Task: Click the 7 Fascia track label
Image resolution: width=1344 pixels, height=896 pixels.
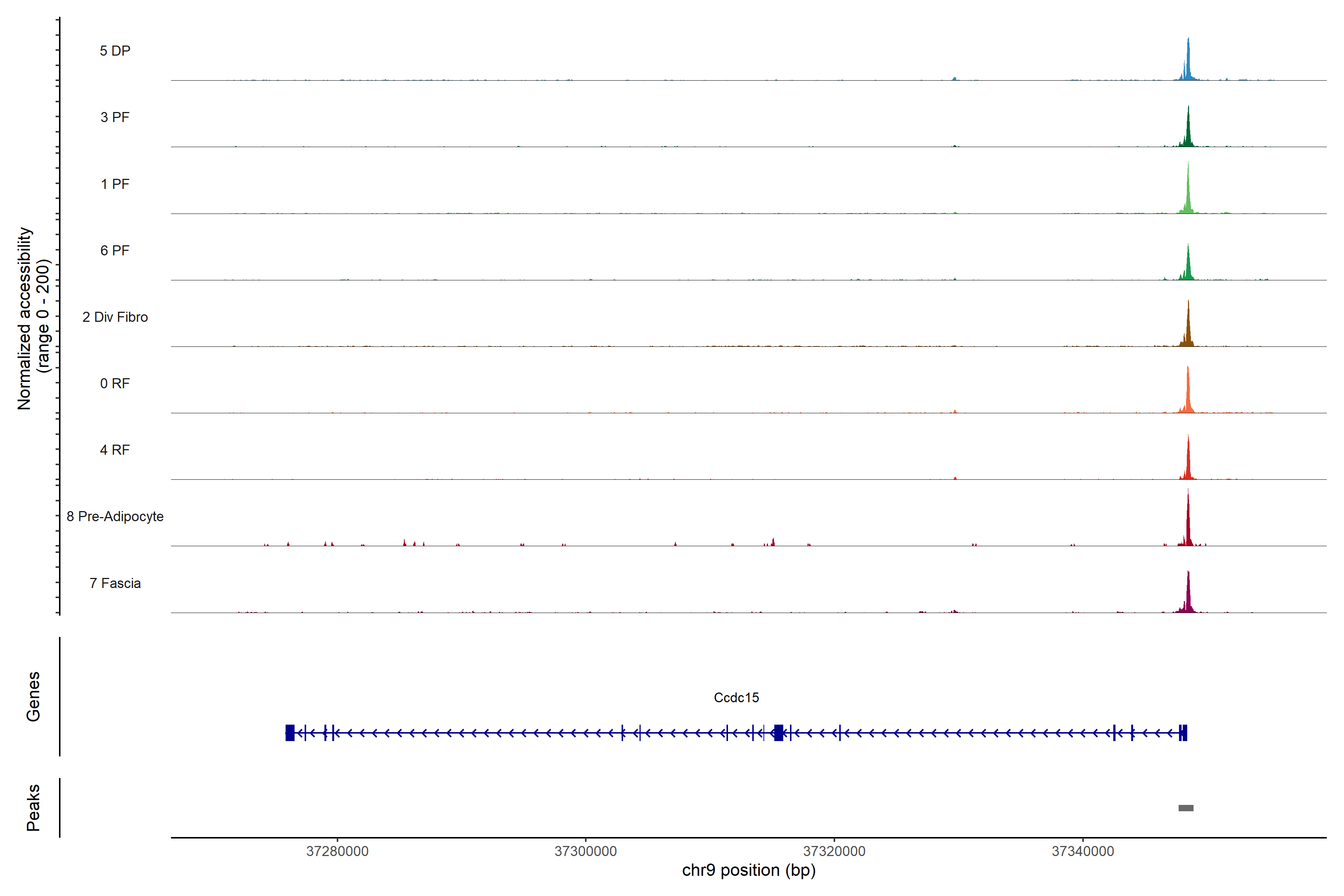Action: tap(115, 583)
